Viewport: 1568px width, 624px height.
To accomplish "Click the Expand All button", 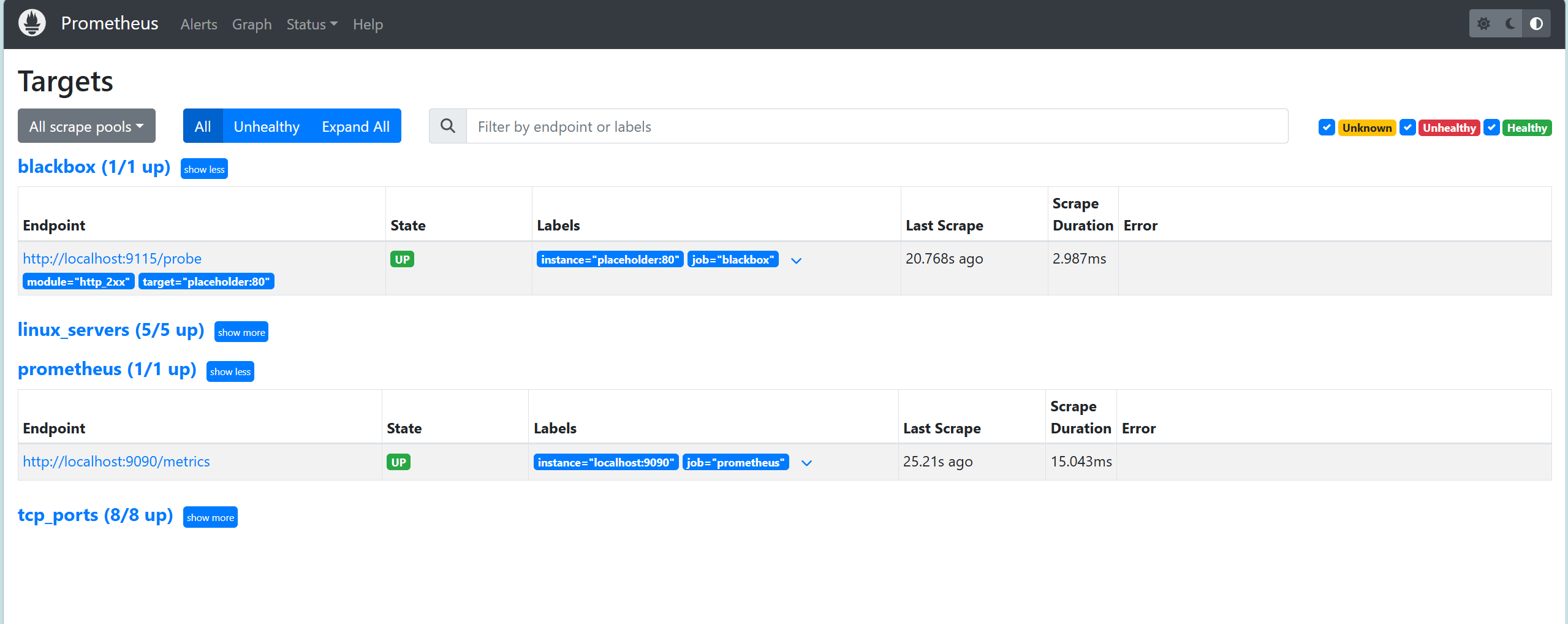I will pyautogui.click(x=355, y=126).
